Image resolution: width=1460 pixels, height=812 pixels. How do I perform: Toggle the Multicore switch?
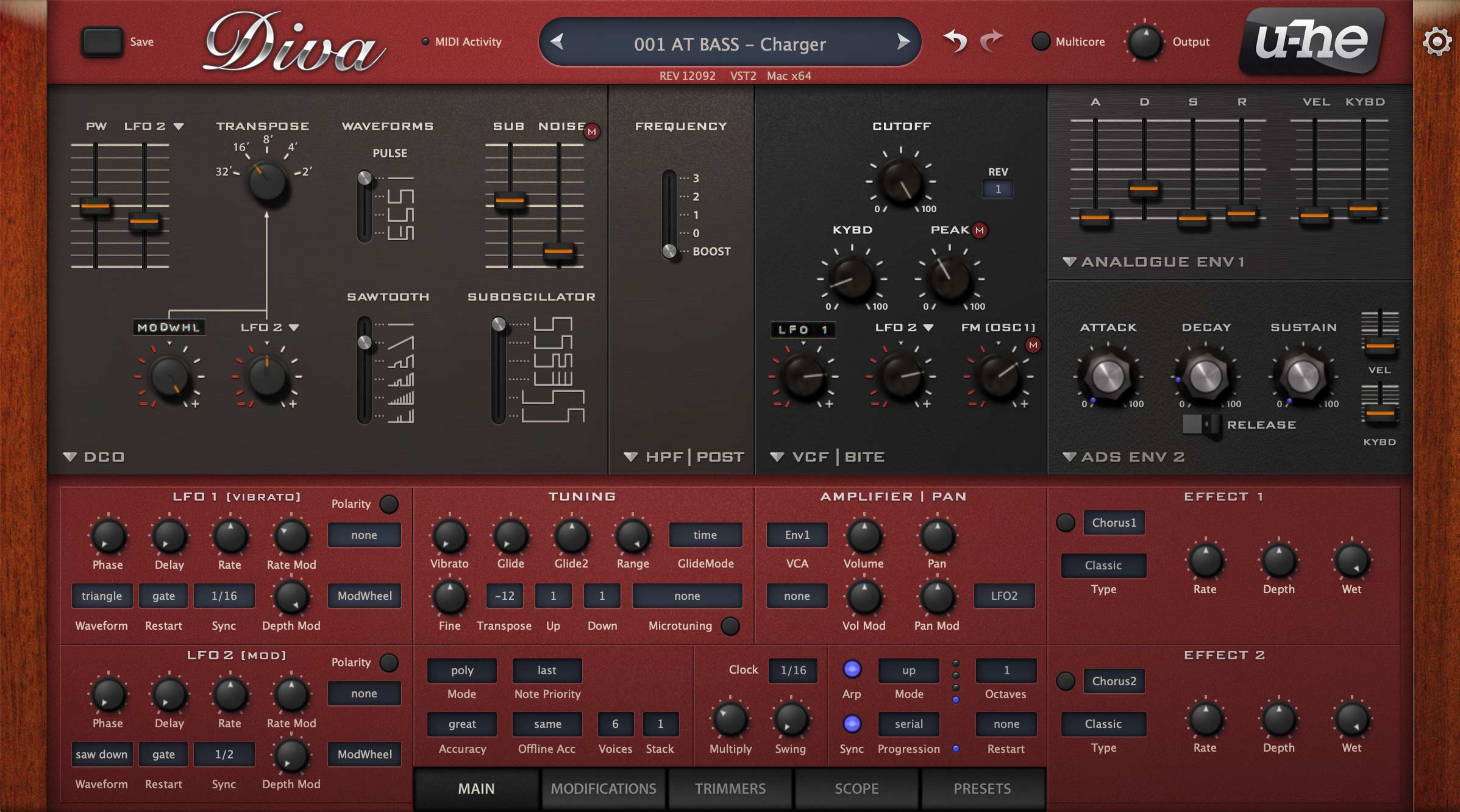[1041, 41]
